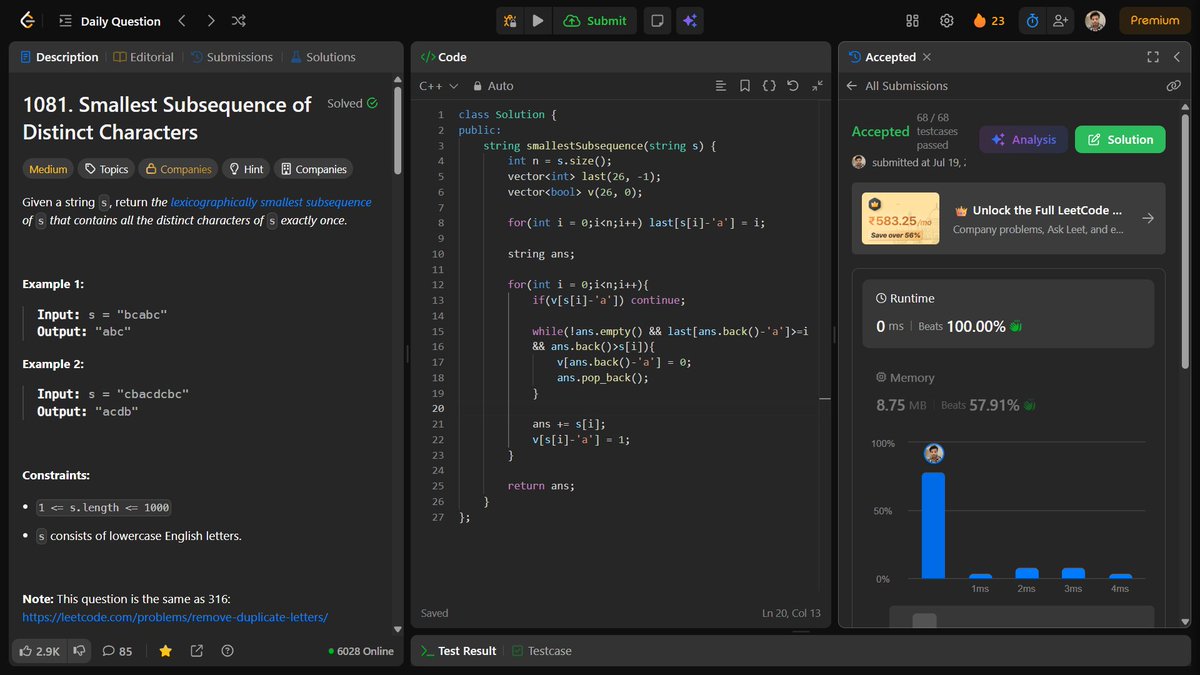Click the Ln 20, Col 13 status text

click(x=791, y=613)
